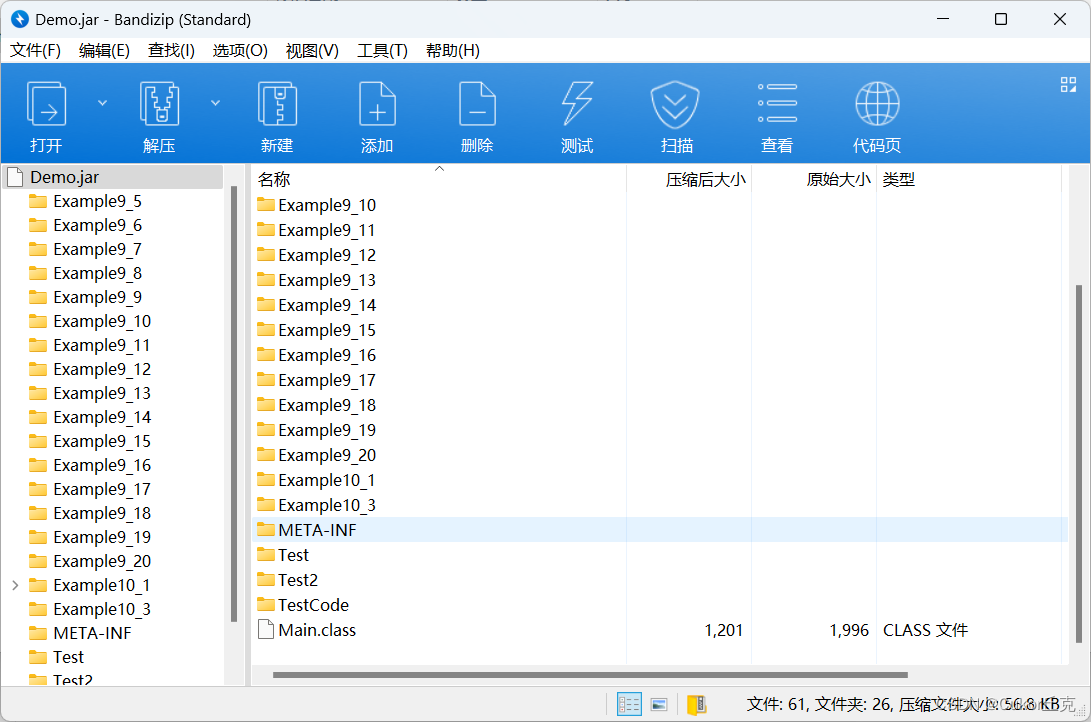The image size is (1091, 722).
Task: Click the horizontal scrollbar of file list
Action: pos(590,675)
